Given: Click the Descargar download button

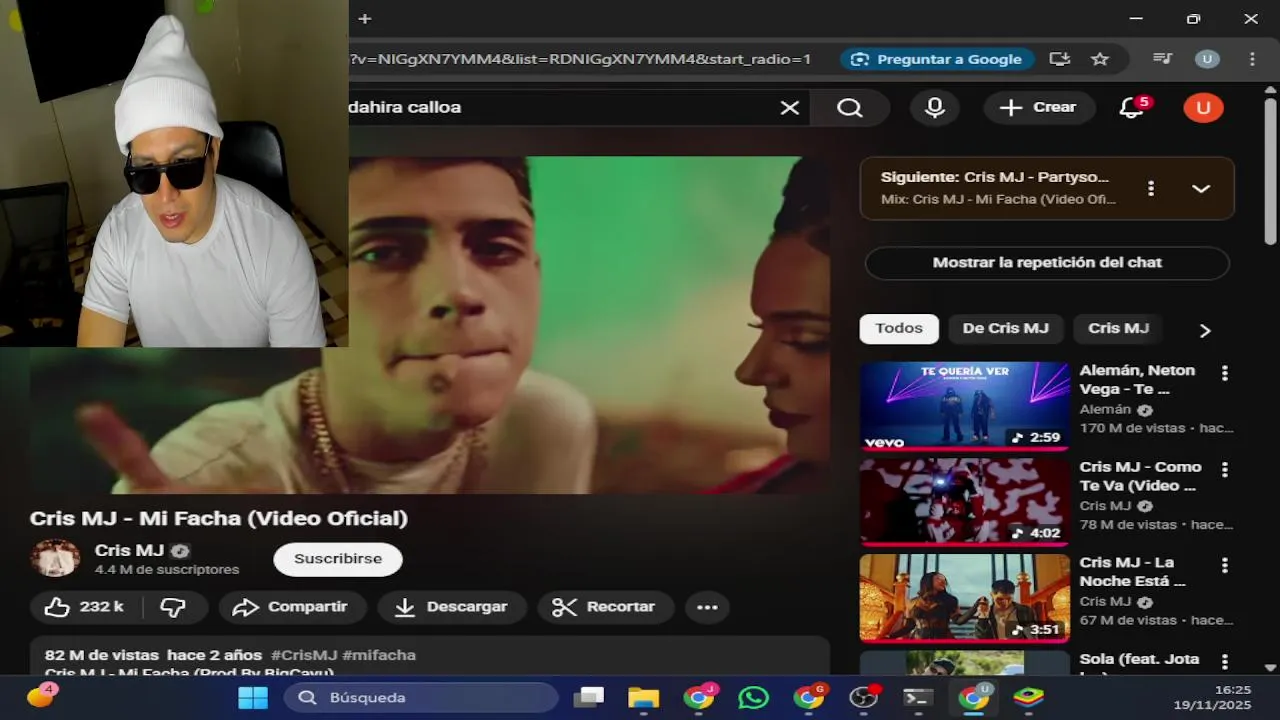Looking at the screenshot, I should coord(451,607).
